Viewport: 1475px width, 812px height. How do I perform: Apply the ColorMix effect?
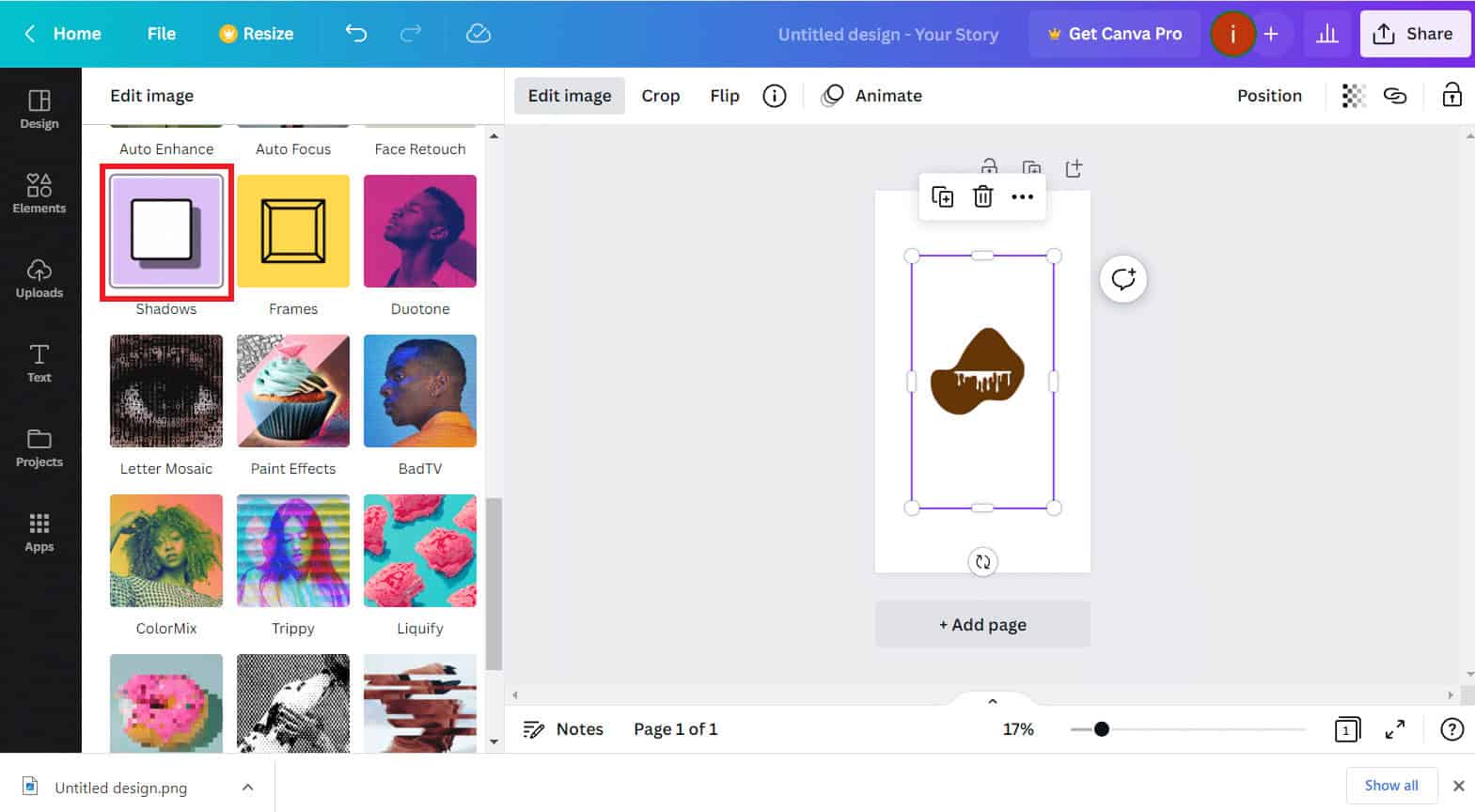coord(166,551)
